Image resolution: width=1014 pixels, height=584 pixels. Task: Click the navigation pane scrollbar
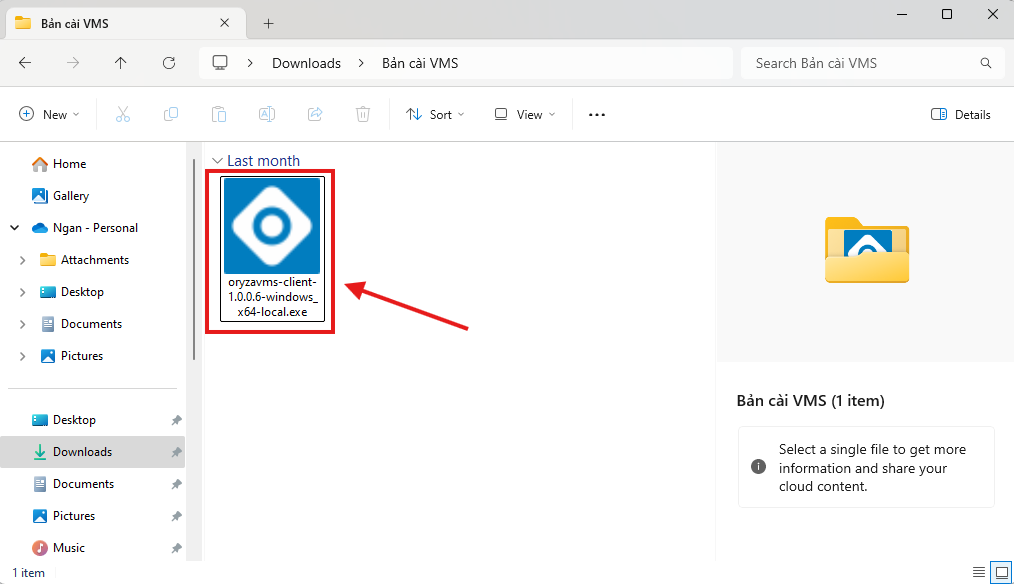(x=193, y=259)
